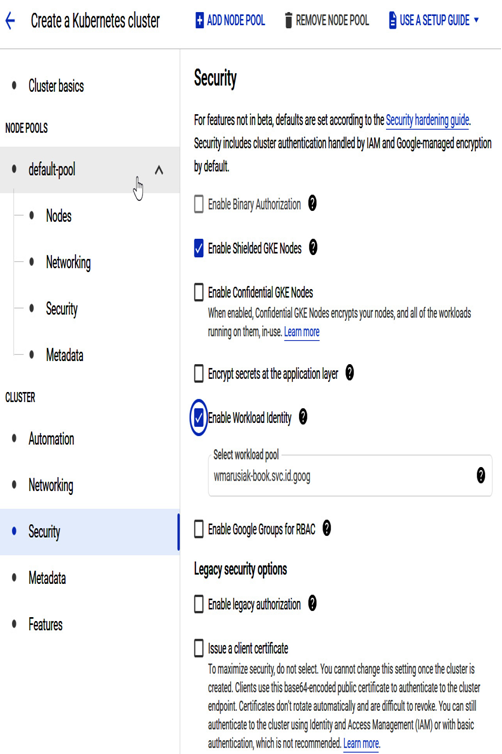The height and width of the screenshot is (754, 502).
Task: Open help for Enable Google Groups for RBAC
Action: [x=327, y=528]
